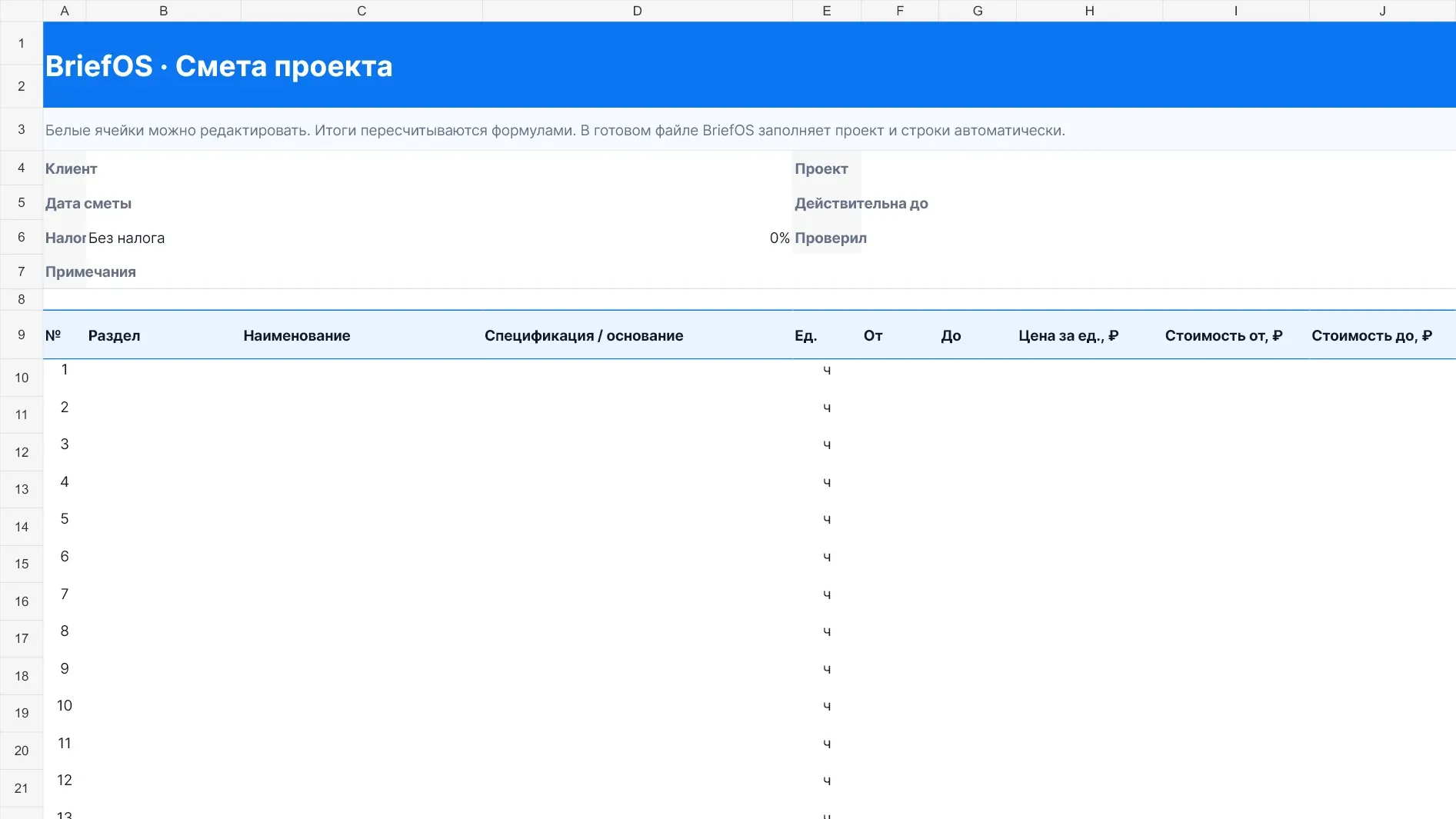Image resolution: width=1456 pixels, height=819 pixels.
Task: Select row 14 header
Action: tap(22, 527)
